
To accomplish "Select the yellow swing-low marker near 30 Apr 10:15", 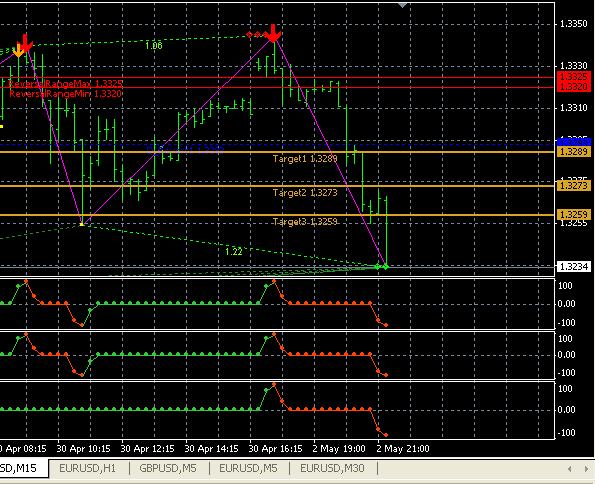I will coord(82,224).
